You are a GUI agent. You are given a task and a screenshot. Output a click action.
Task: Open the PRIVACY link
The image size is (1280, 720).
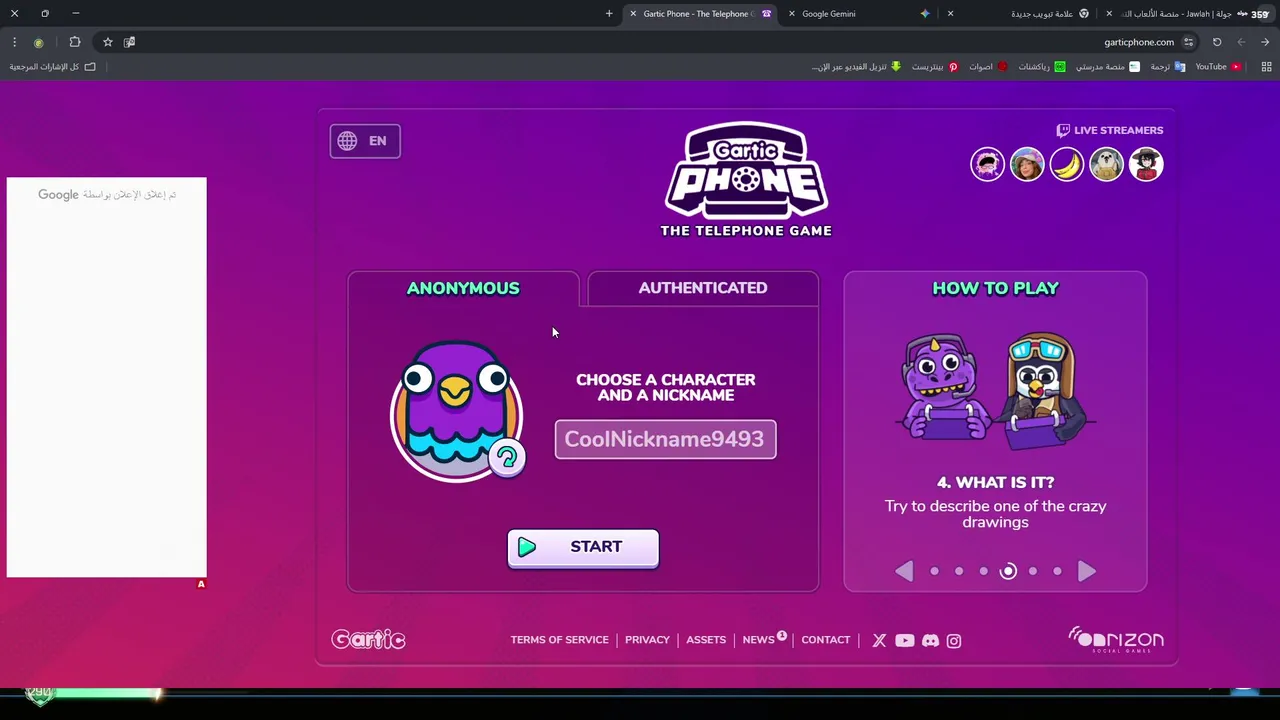[x=647, y=640]
